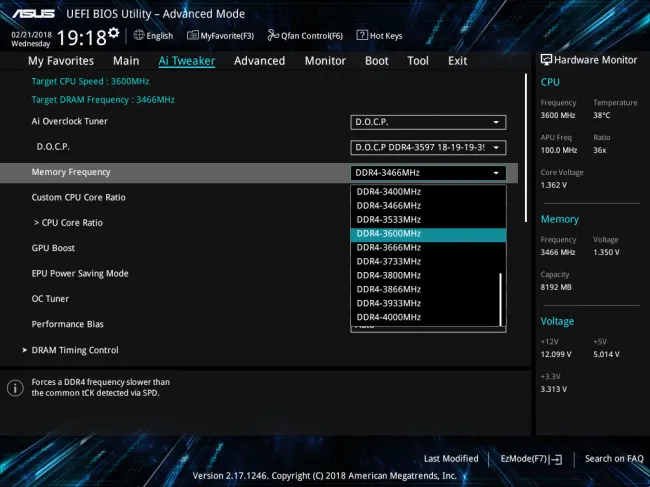Select highlighted DDR4-3600MHz option

coord(428,234)
